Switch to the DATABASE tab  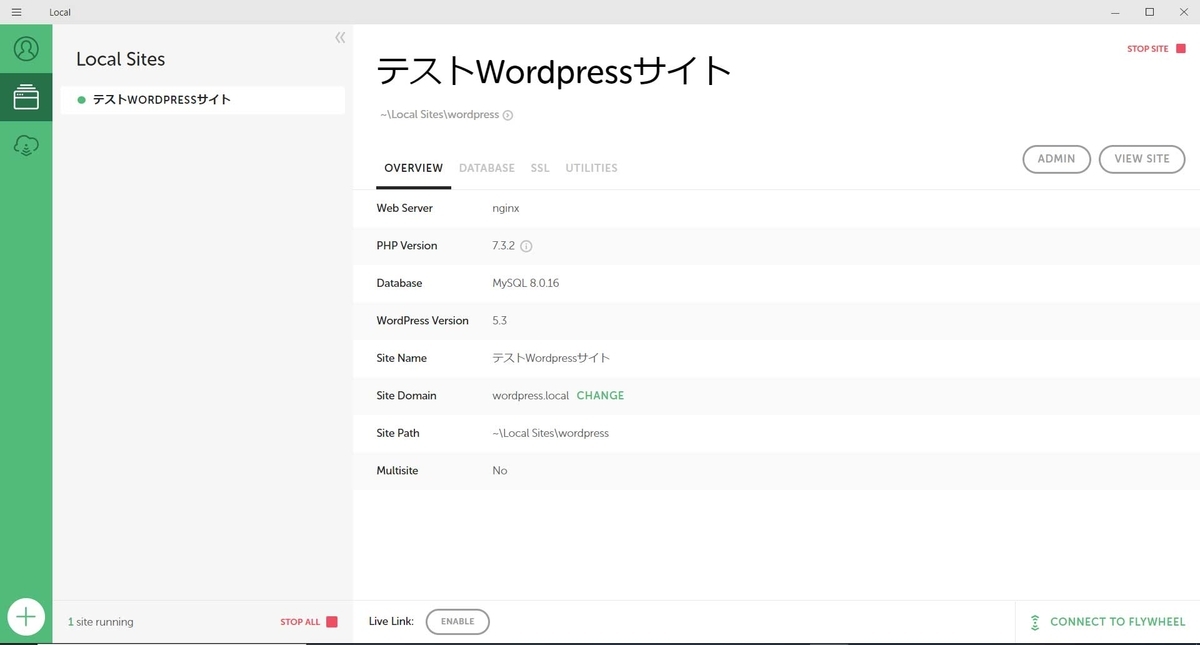[x=487, y=168]
